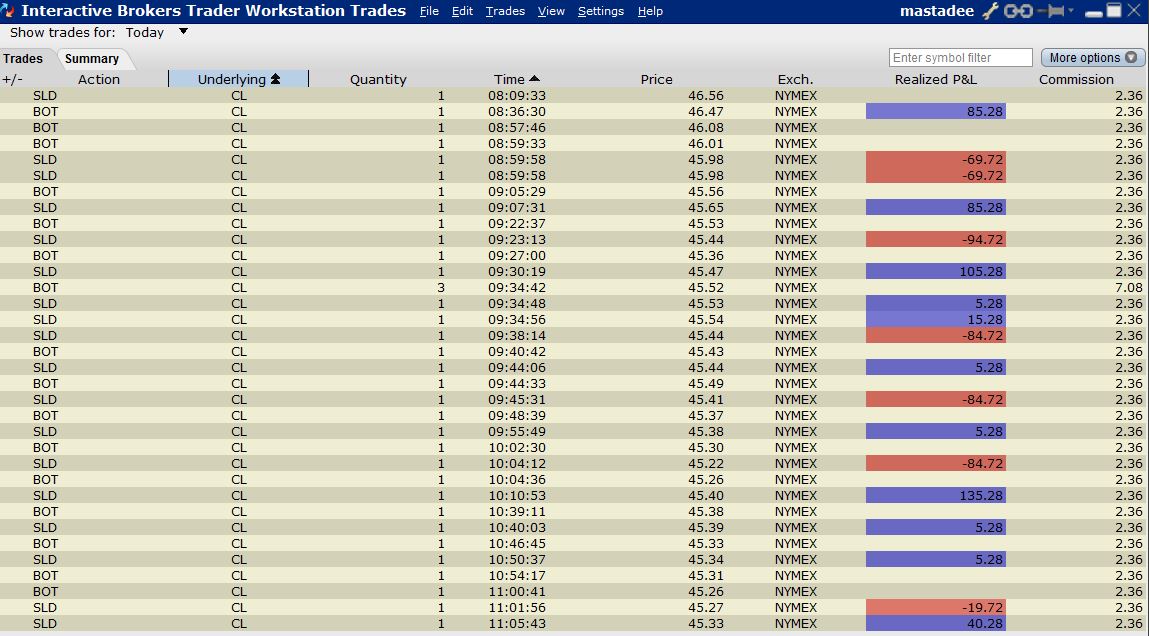Click the 105.28 realized P&L cell
The image size is (1149, 636).
pos(936,271)
